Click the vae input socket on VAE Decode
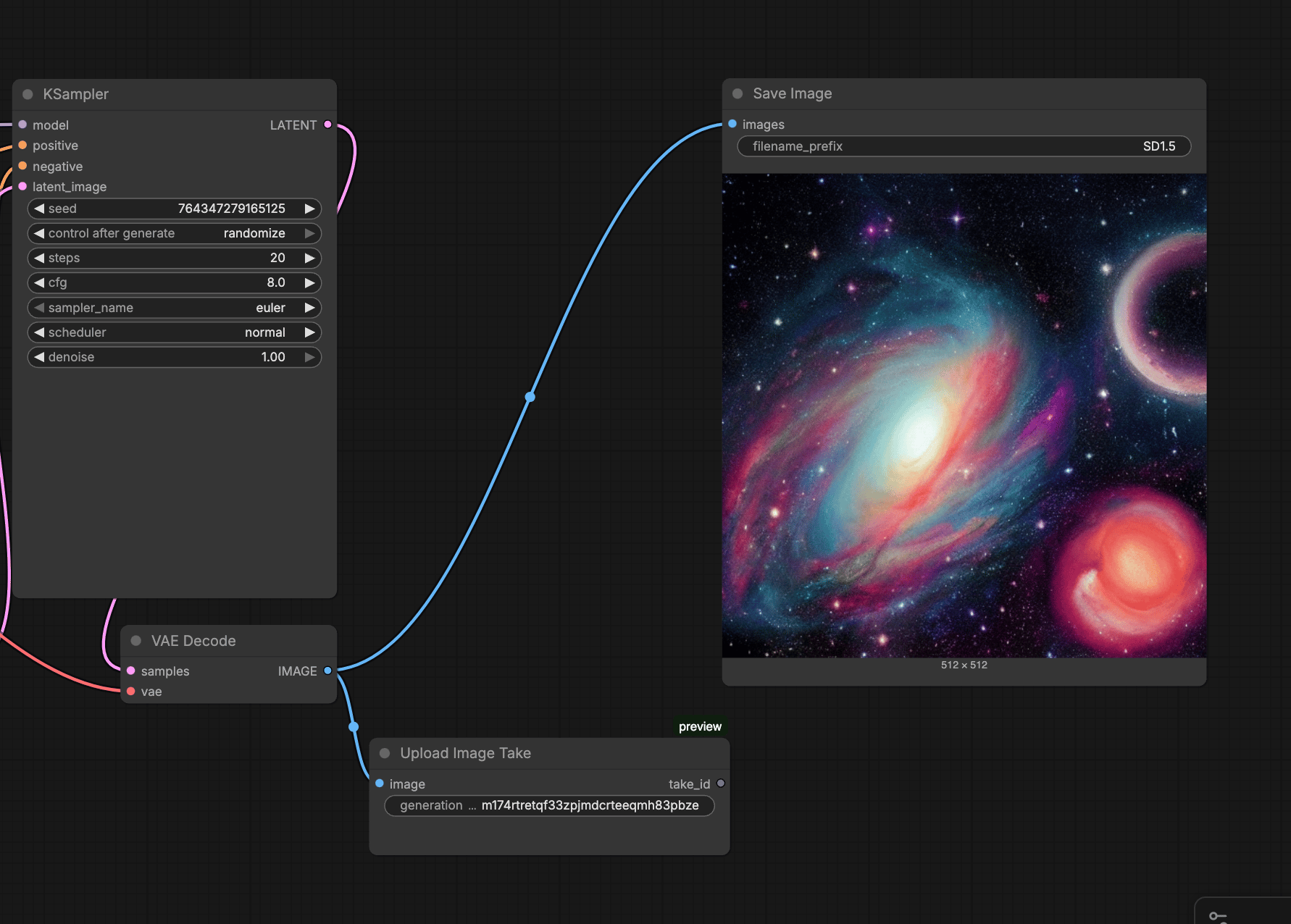Screen dimensions: 1291x924 pos(131,692)
